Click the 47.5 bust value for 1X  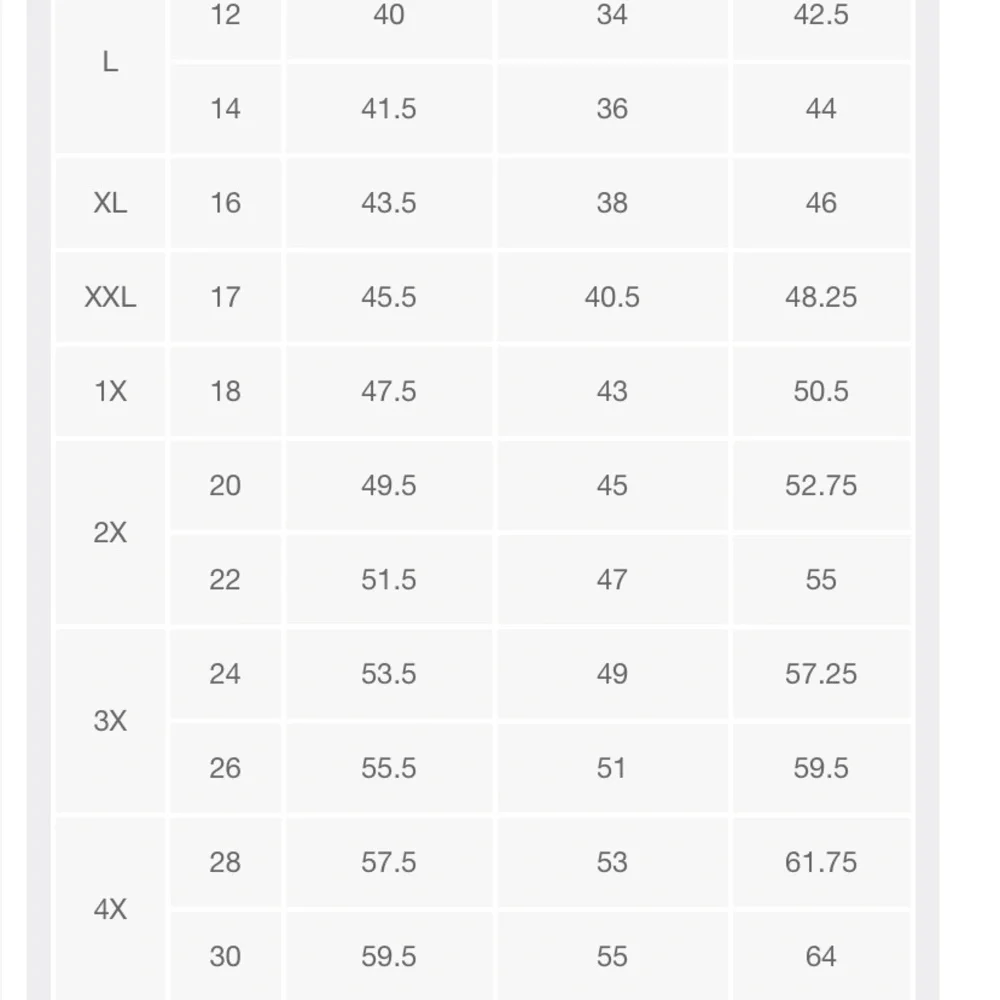click(389, 391)
